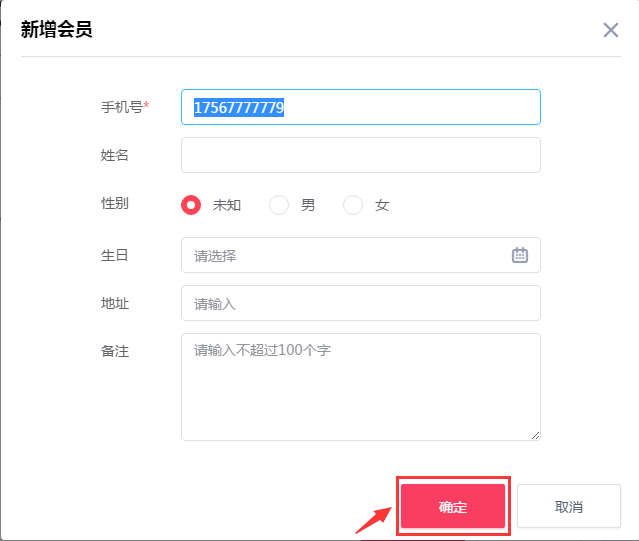
Task: Select the 未知 gender radio button
Action: coord(191,205)
